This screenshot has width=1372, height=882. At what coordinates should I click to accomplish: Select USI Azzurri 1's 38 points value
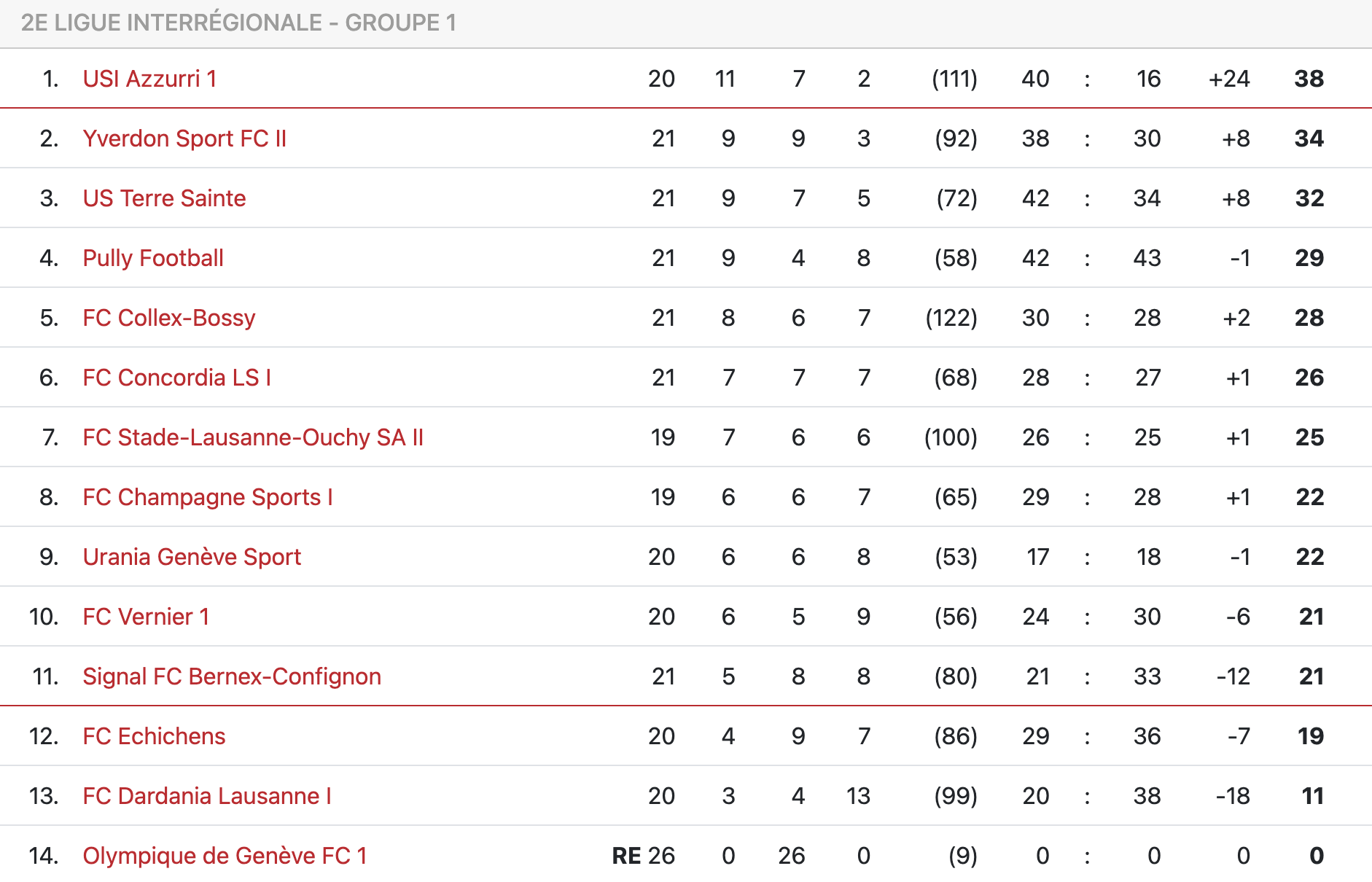pyautogui.click(x=1309, y=79)
